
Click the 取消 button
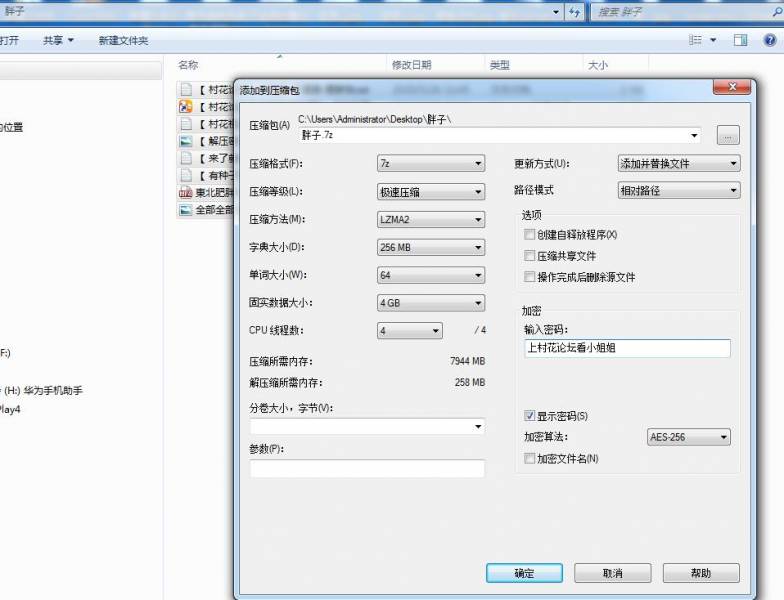[612, 573]
